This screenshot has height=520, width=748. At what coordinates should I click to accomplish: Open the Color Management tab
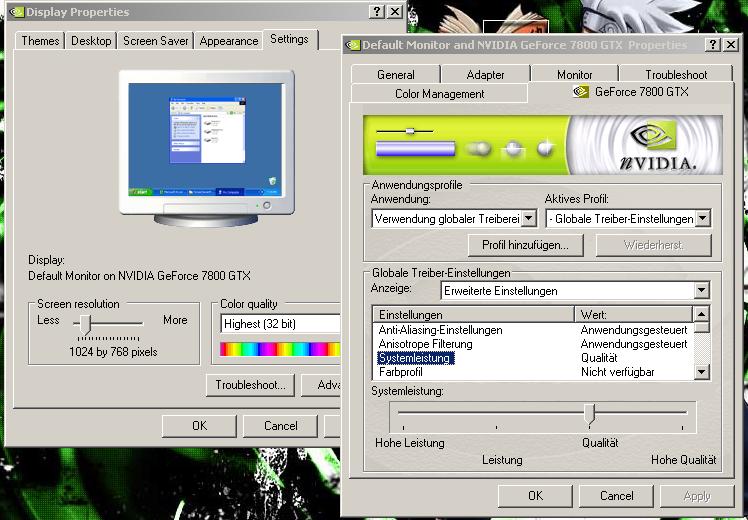(439, 94)
